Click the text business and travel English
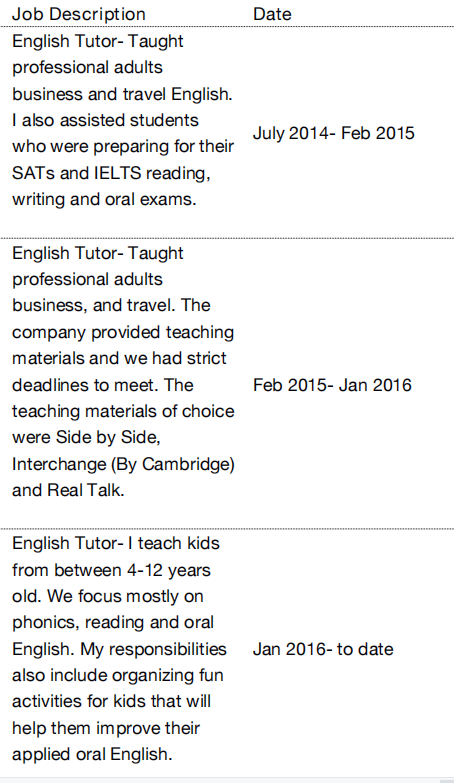 [x=122, y=94]
